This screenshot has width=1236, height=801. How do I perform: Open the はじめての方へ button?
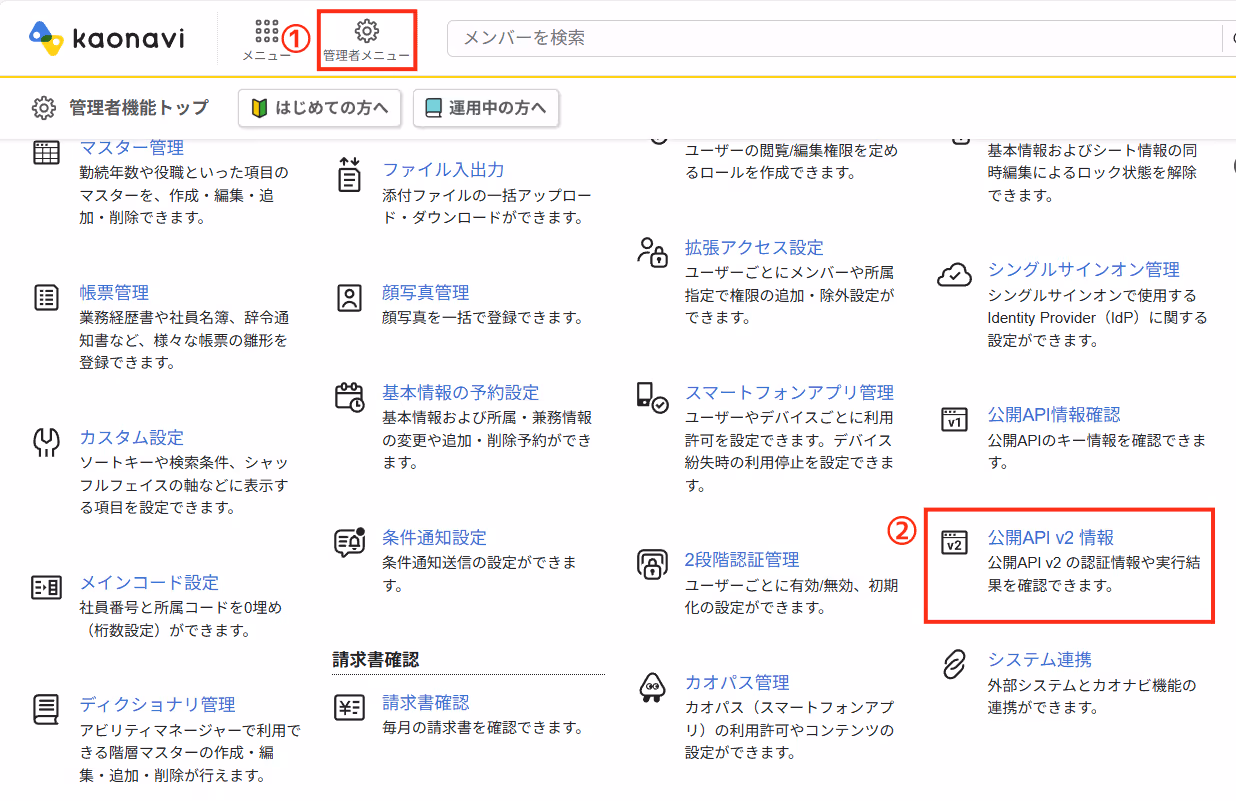(320, 108)
